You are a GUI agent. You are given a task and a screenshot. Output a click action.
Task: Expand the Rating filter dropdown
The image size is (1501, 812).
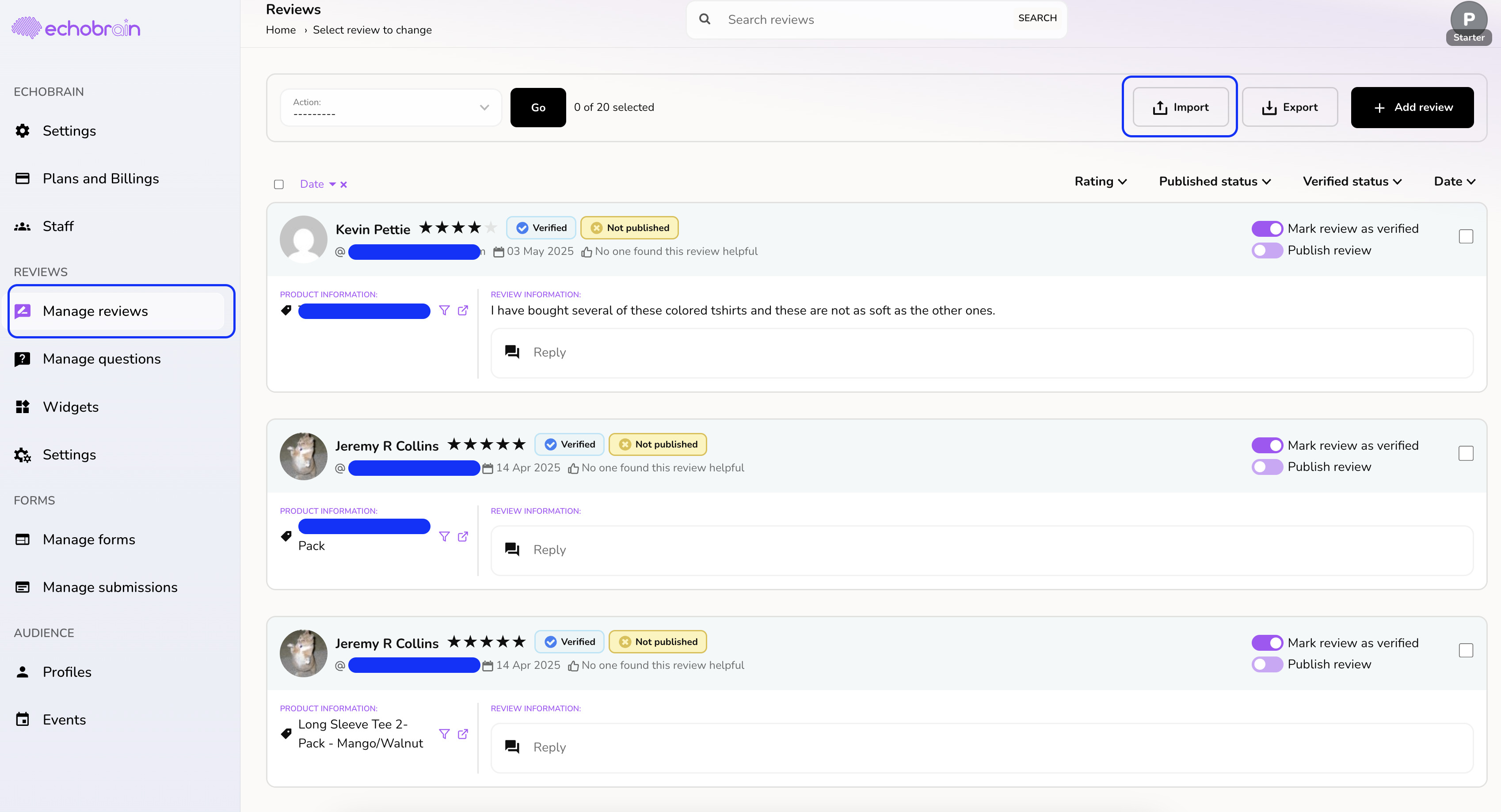click(x=1100, y=182)
